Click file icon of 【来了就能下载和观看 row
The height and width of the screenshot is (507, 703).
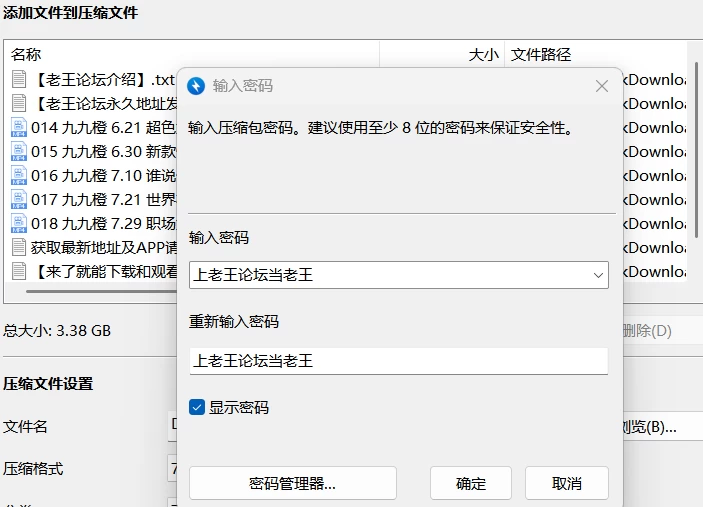point(19,271)
